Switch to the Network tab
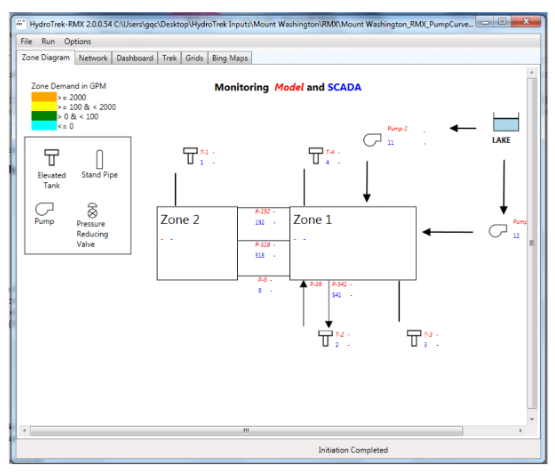Viewport: 555px width, 476px height. 93,58
